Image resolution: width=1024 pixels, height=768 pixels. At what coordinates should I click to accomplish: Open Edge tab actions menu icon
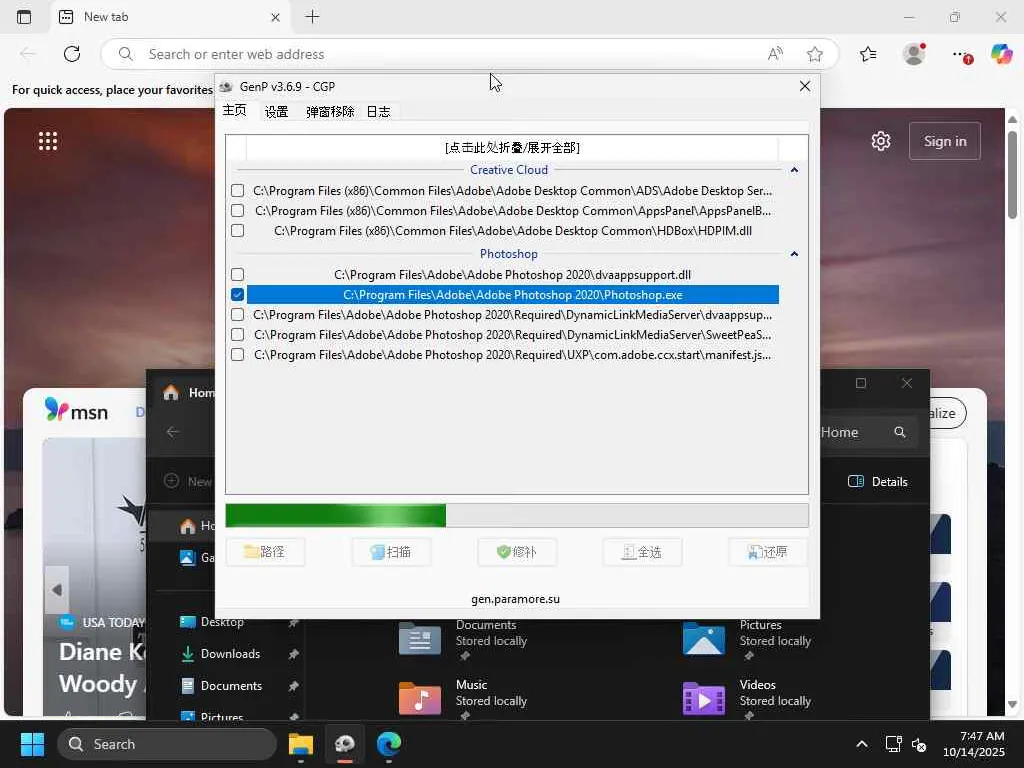[x=24, y=17]
